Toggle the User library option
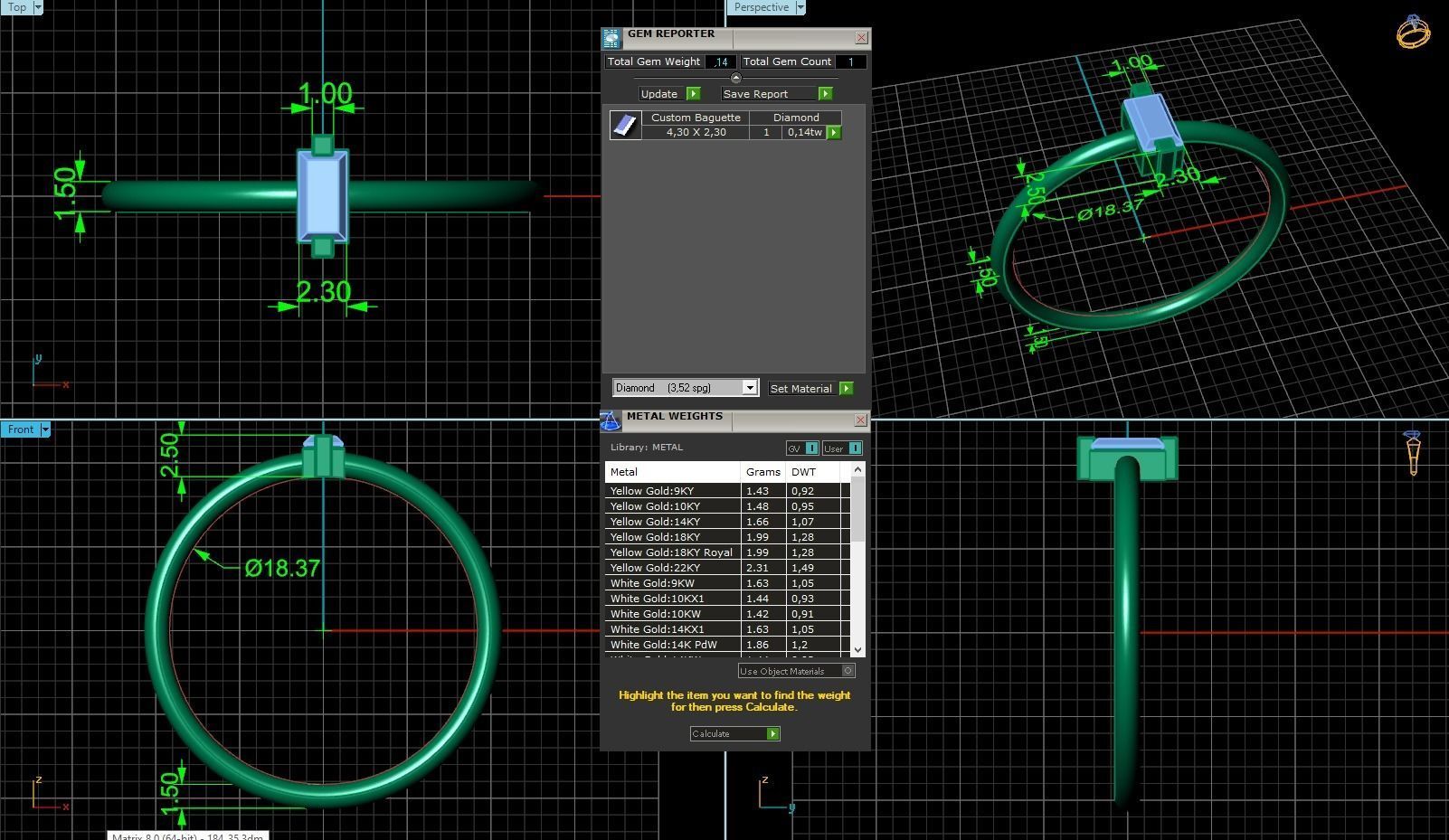 (842, 448)
